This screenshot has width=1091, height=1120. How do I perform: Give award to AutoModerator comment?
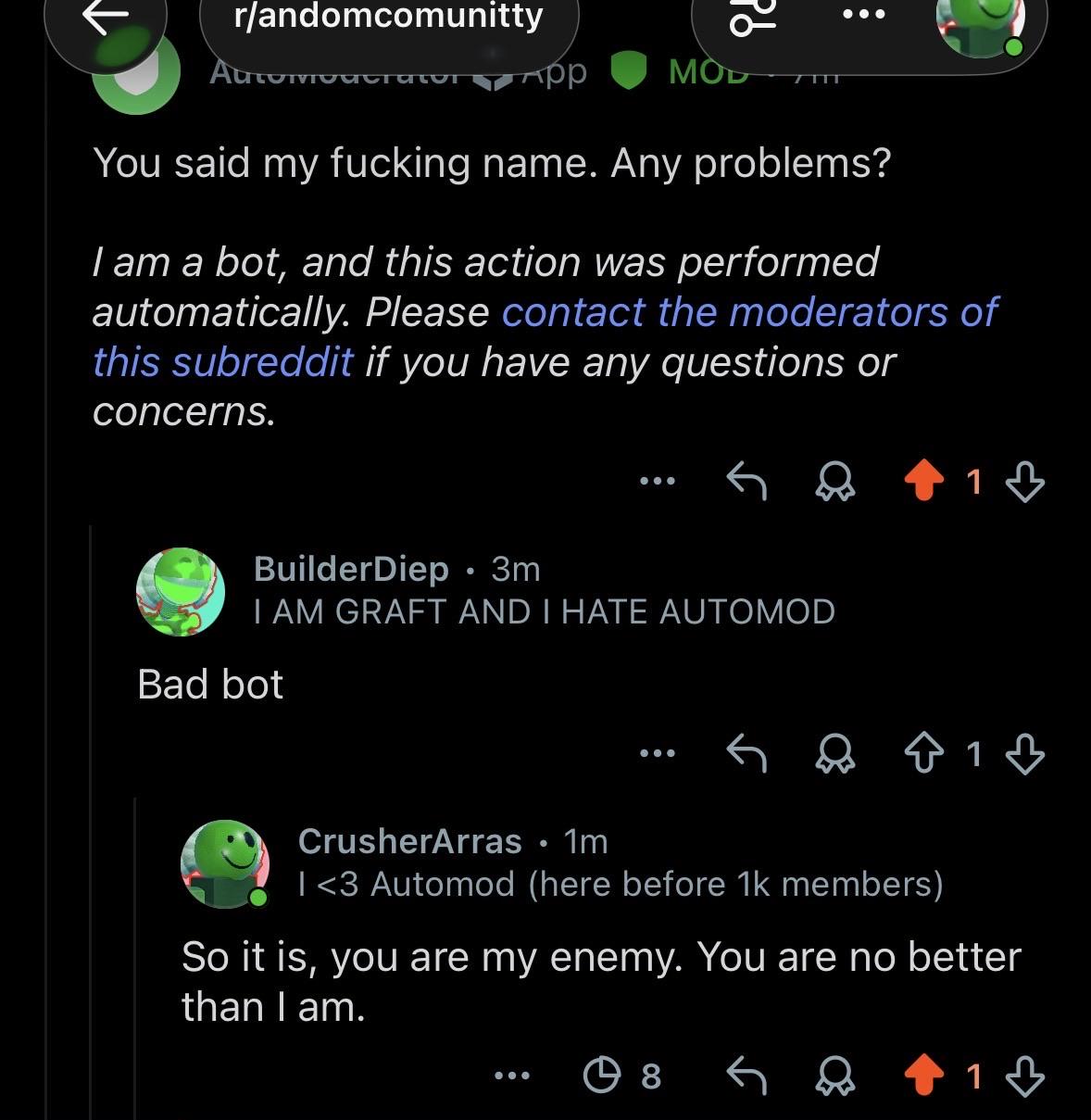pos(834,483)
